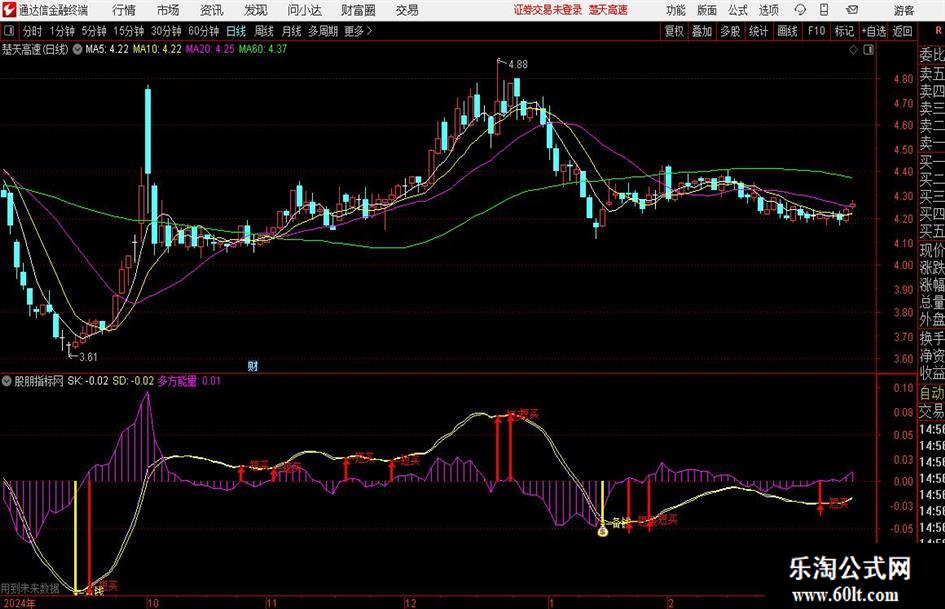Open the envelope messages icon

[x=852, y=10]
